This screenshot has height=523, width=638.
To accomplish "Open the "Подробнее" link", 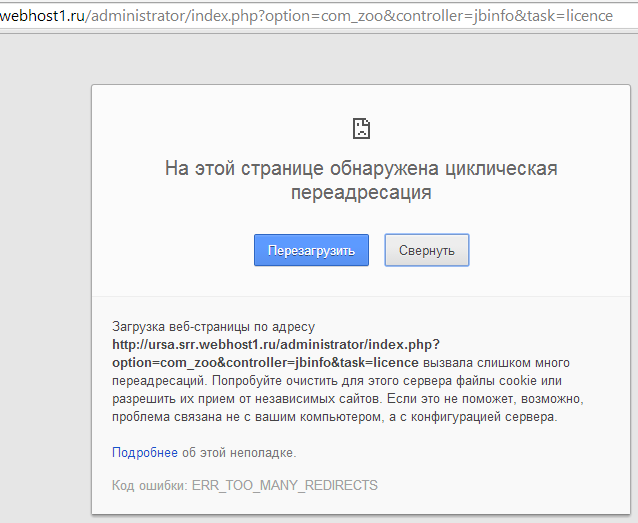I will 144,452.
